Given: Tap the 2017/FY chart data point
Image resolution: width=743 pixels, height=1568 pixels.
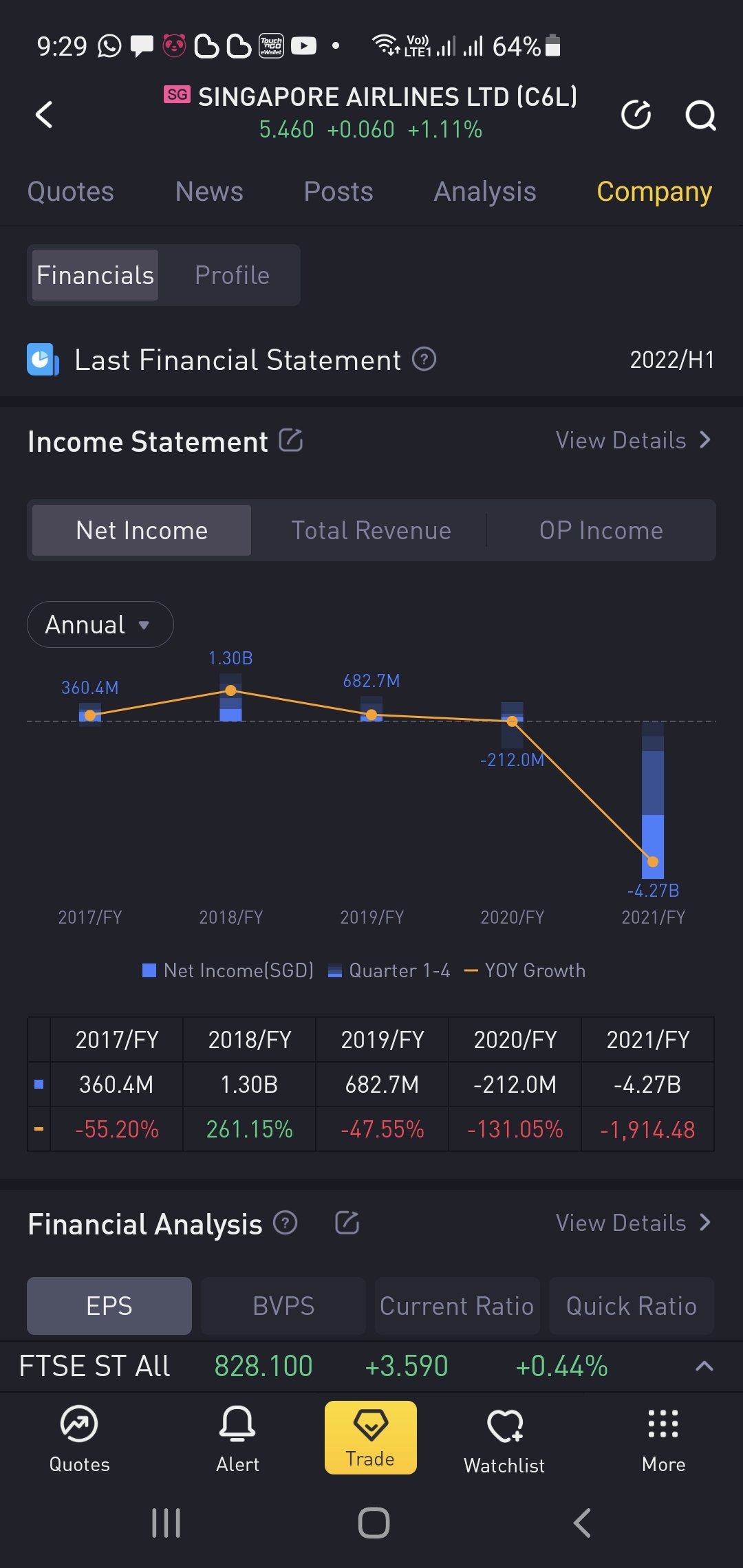Looking at the screenshot, I should coord(90,715).
